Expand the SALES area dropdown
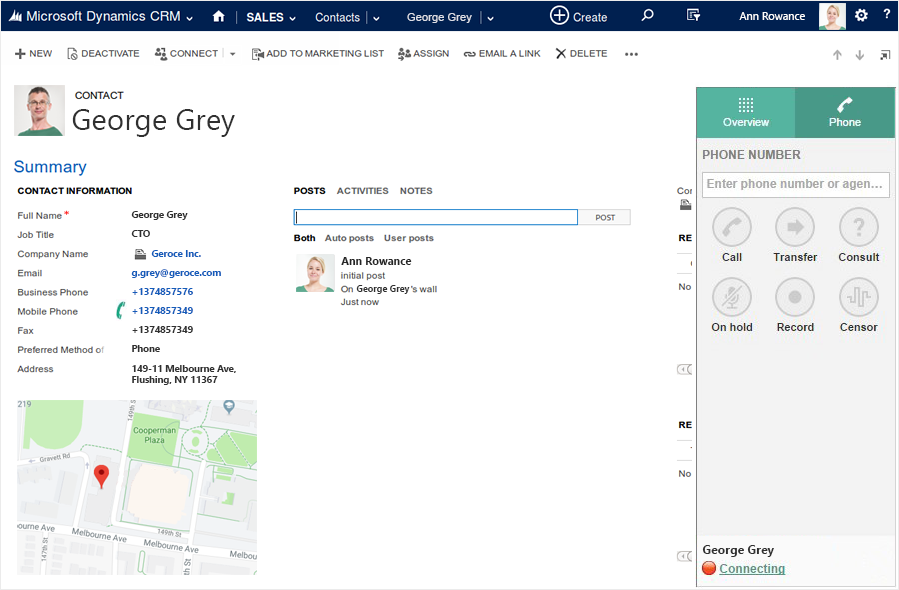Screen dimensions: 899x590 click(x=292, y=18)
